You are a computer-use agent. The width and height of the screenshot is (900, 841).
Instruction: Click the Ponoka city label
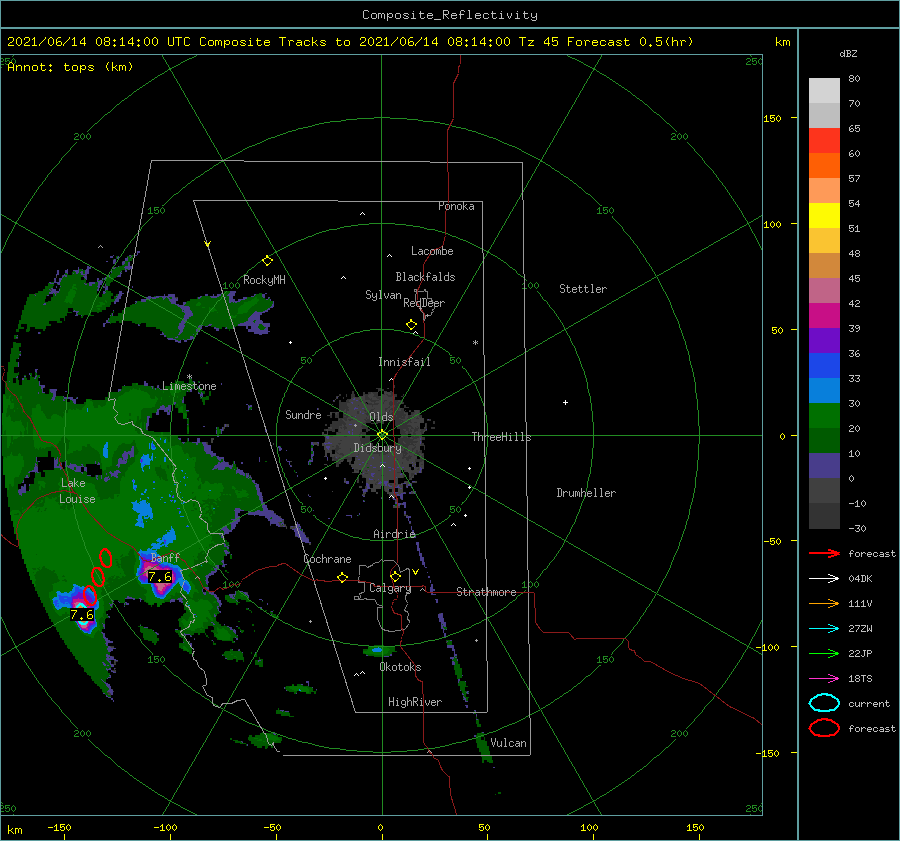click(456, 206)
